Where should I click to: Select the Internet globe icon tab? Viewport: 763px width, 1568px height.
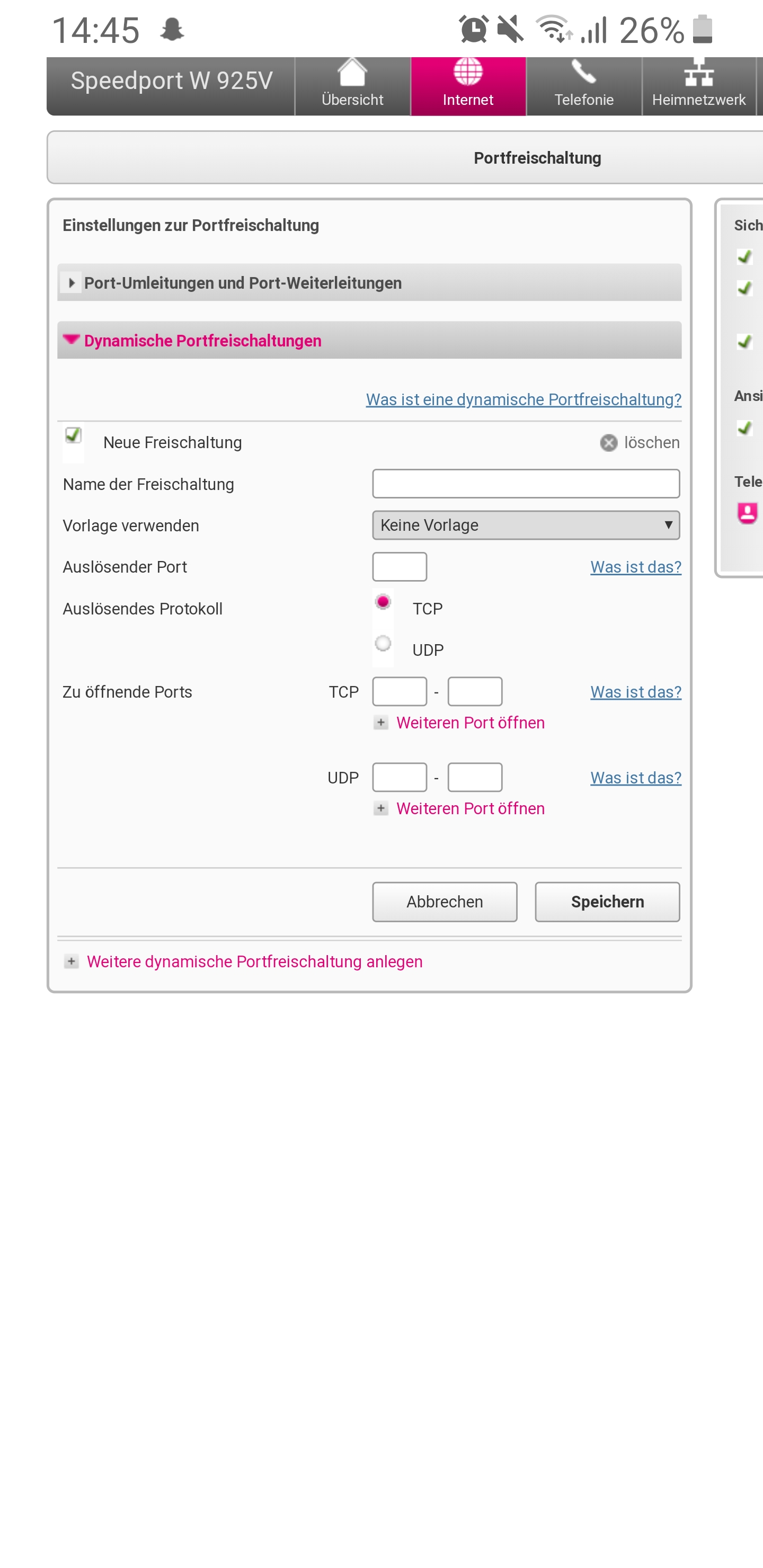(x=468, y=86)
